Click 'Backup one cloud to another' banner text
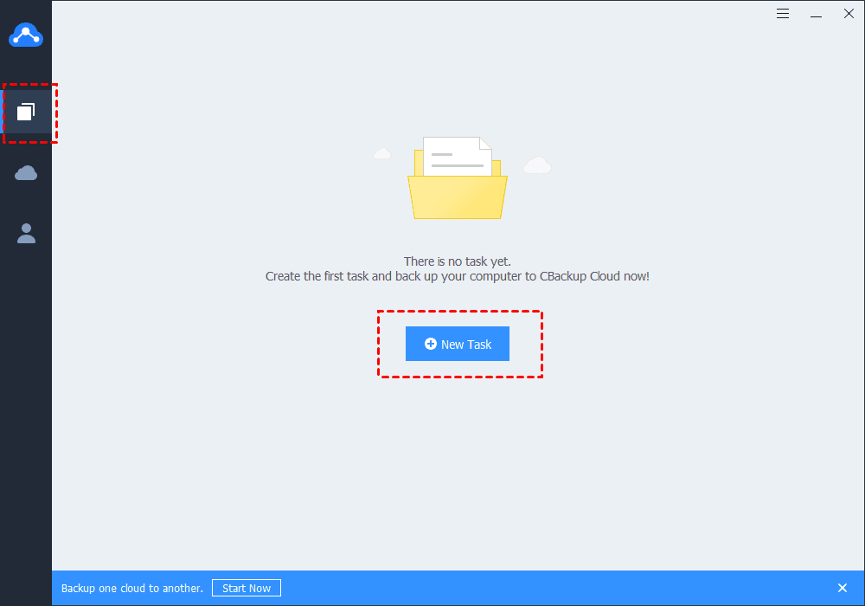The height and width of the screenshot is (606, 866). pyautogui.click(x=132, y=588)
